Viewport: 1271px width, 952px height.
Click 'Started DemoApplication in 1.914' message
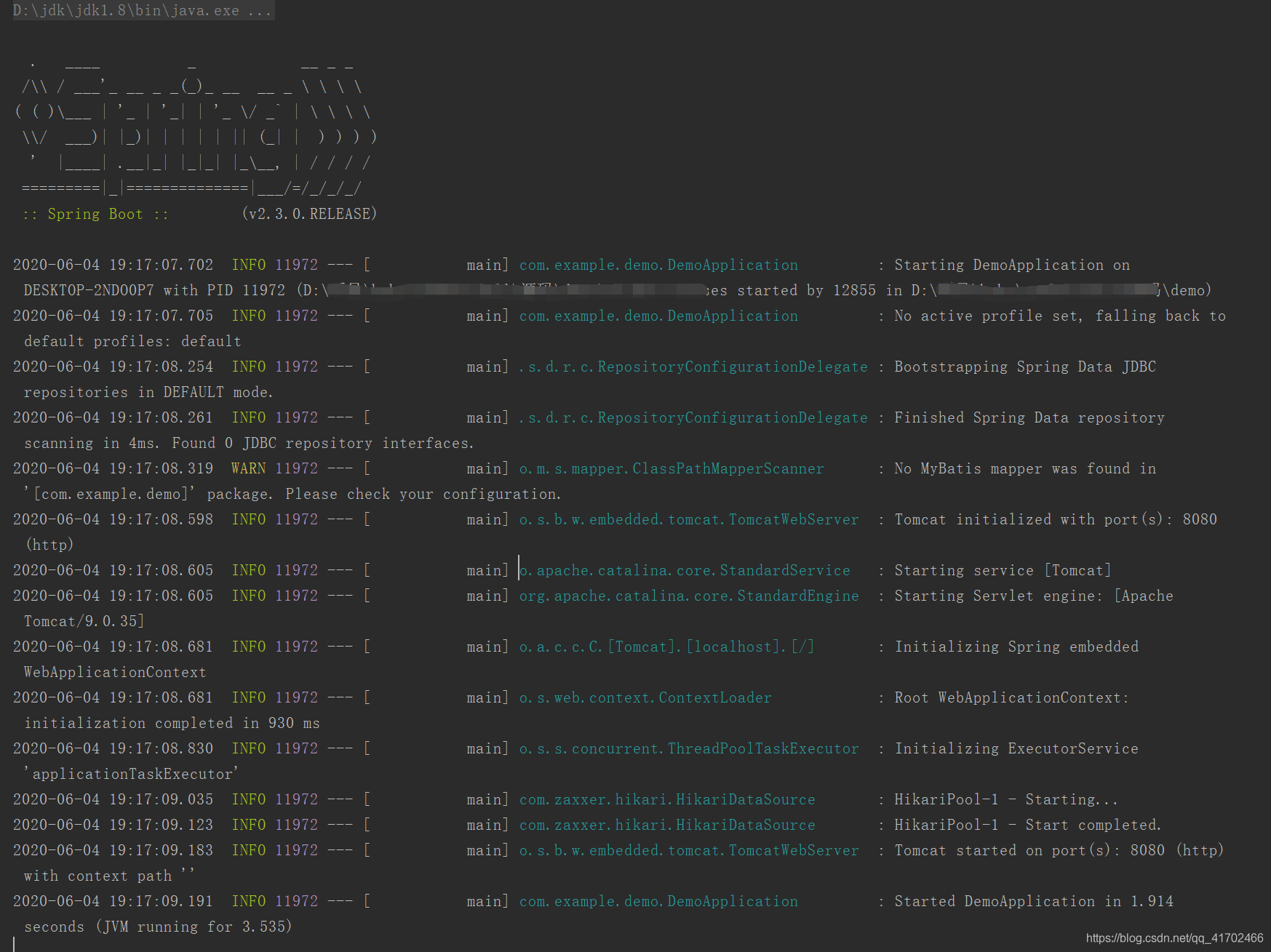(1034, 901)
